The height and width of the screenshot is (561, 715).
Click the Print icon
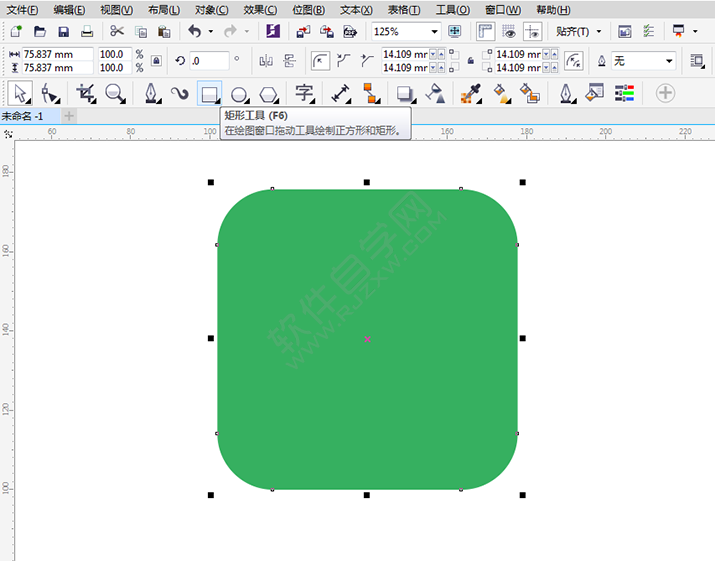tap(87, 31)
